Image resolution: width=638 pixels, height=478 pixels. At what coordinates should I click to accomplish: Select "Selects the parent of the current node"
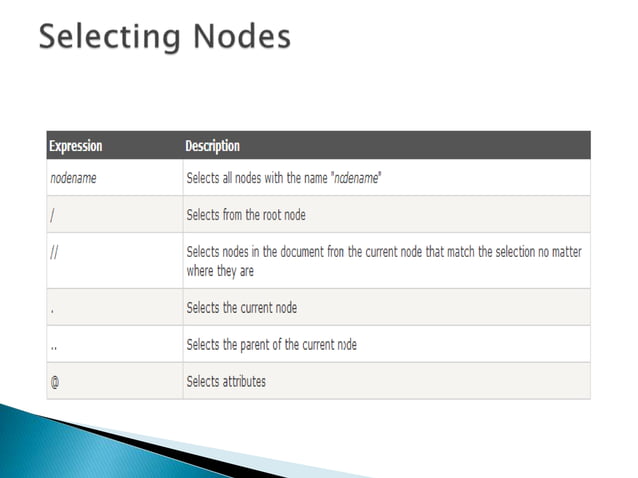coord(271,345)
